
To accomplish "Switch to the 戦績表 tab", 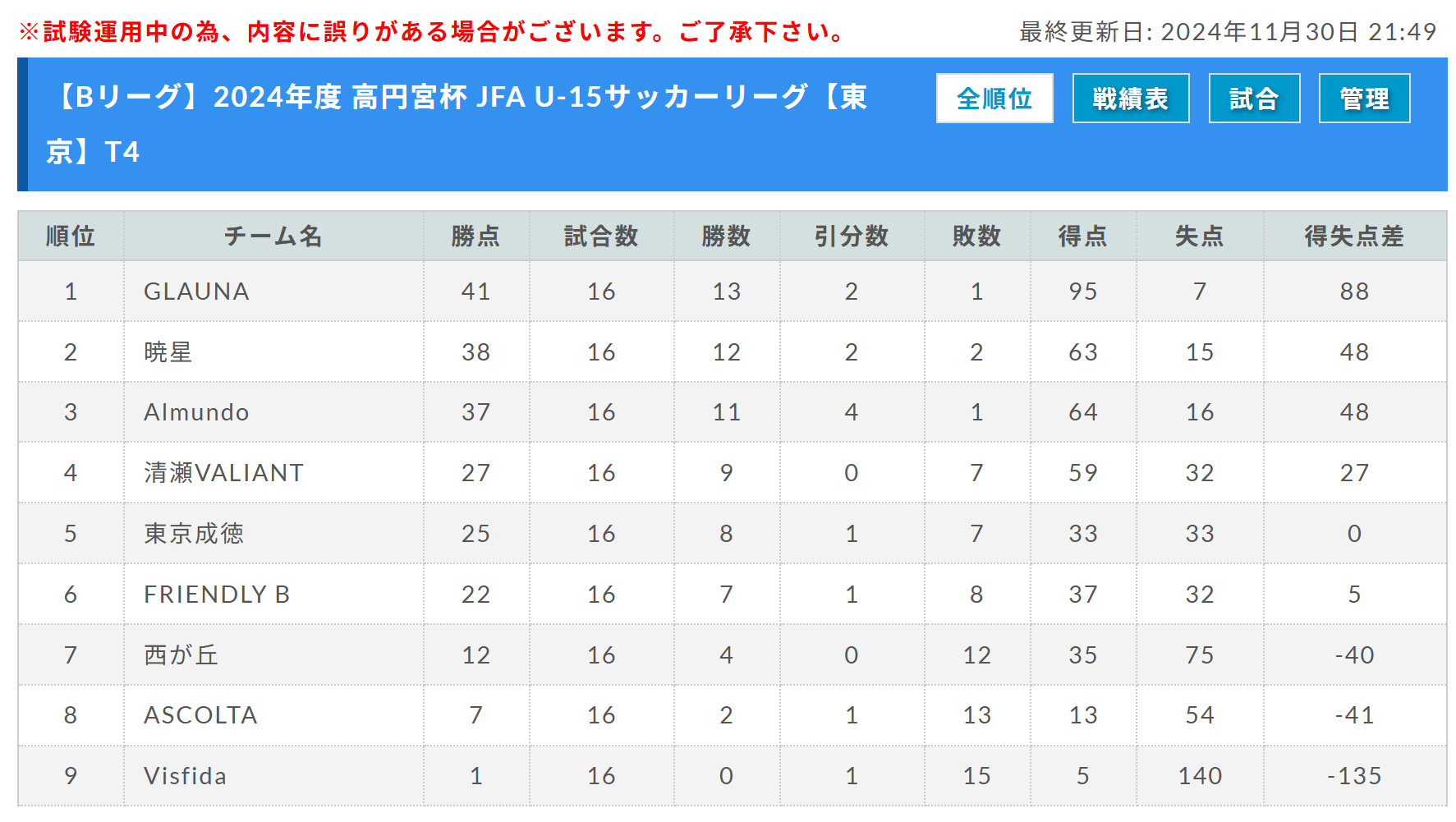I will tap(1131, 99).
